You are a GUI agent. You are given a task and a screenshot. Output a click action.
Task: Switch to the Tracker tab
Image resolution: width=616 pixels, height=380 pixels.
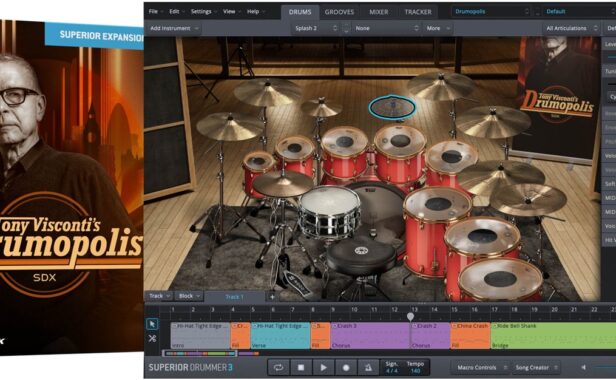pyautogui.click(x=418, y=12)
